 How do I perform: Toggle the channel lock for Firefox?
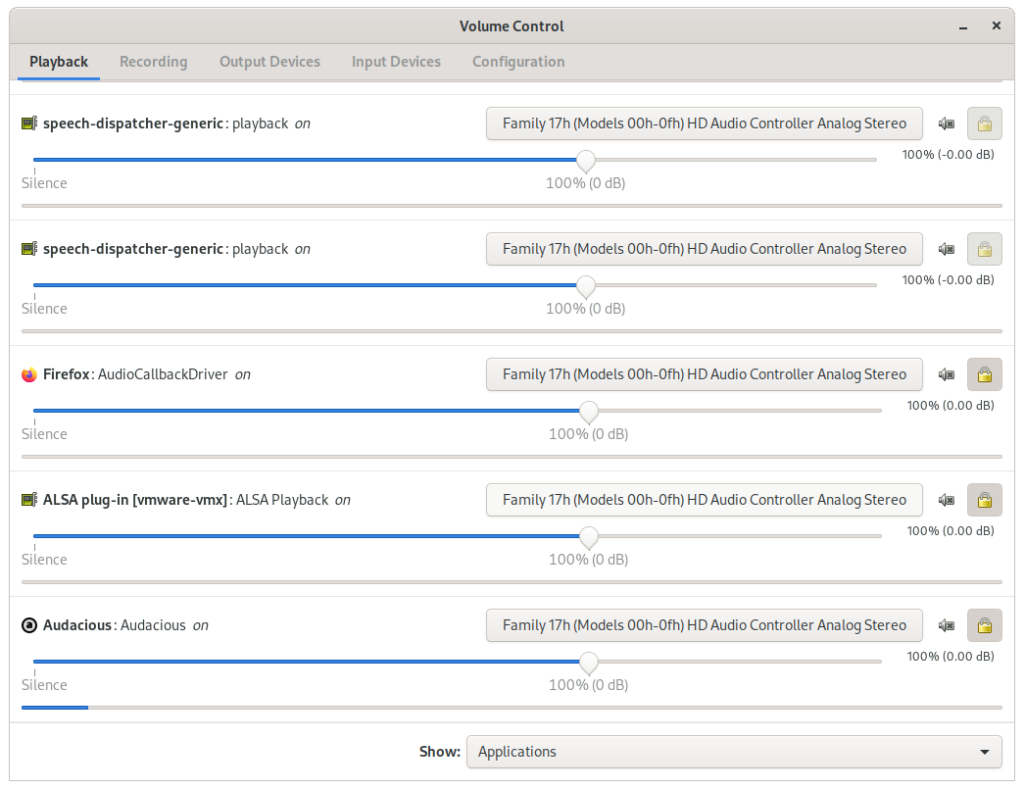984,375
